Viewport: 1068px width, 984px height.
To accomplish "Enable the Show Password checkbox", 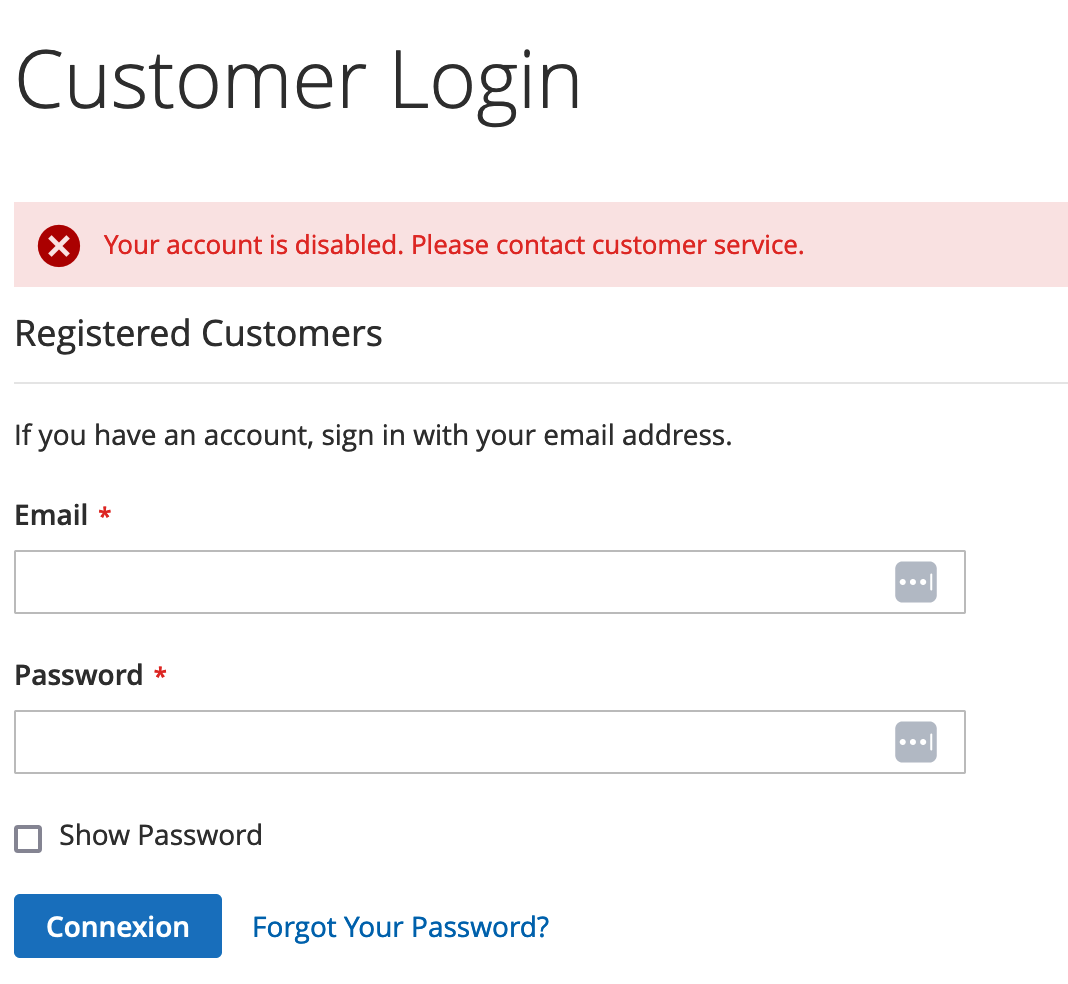I will [x=28, y=838].
